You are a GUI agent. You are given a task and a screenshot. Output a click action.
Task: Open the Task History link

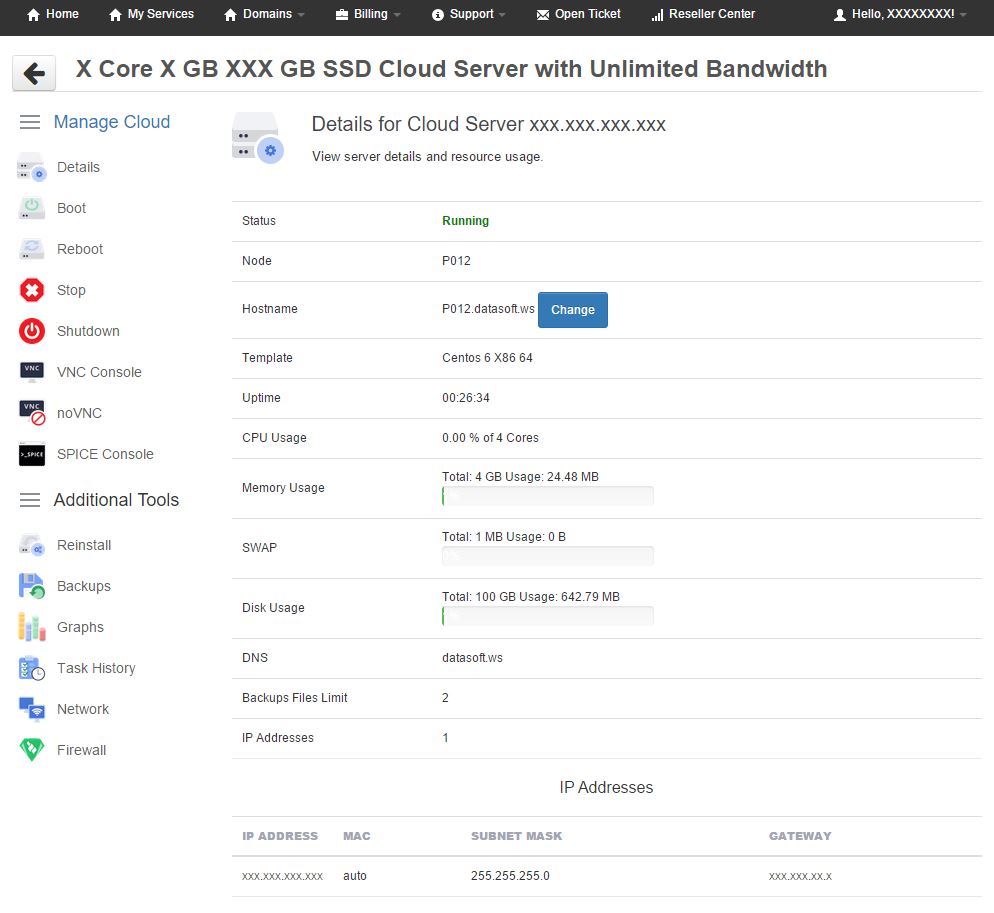[x=96, y=668]
